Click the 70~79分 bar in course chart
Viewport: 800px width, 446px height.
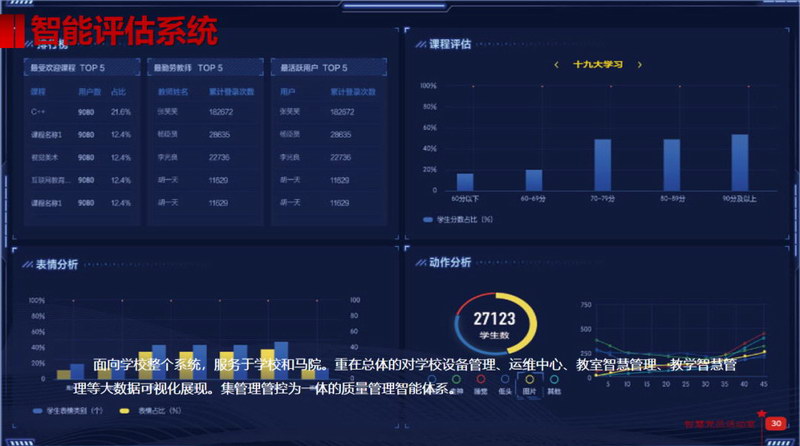pos(602,164)
